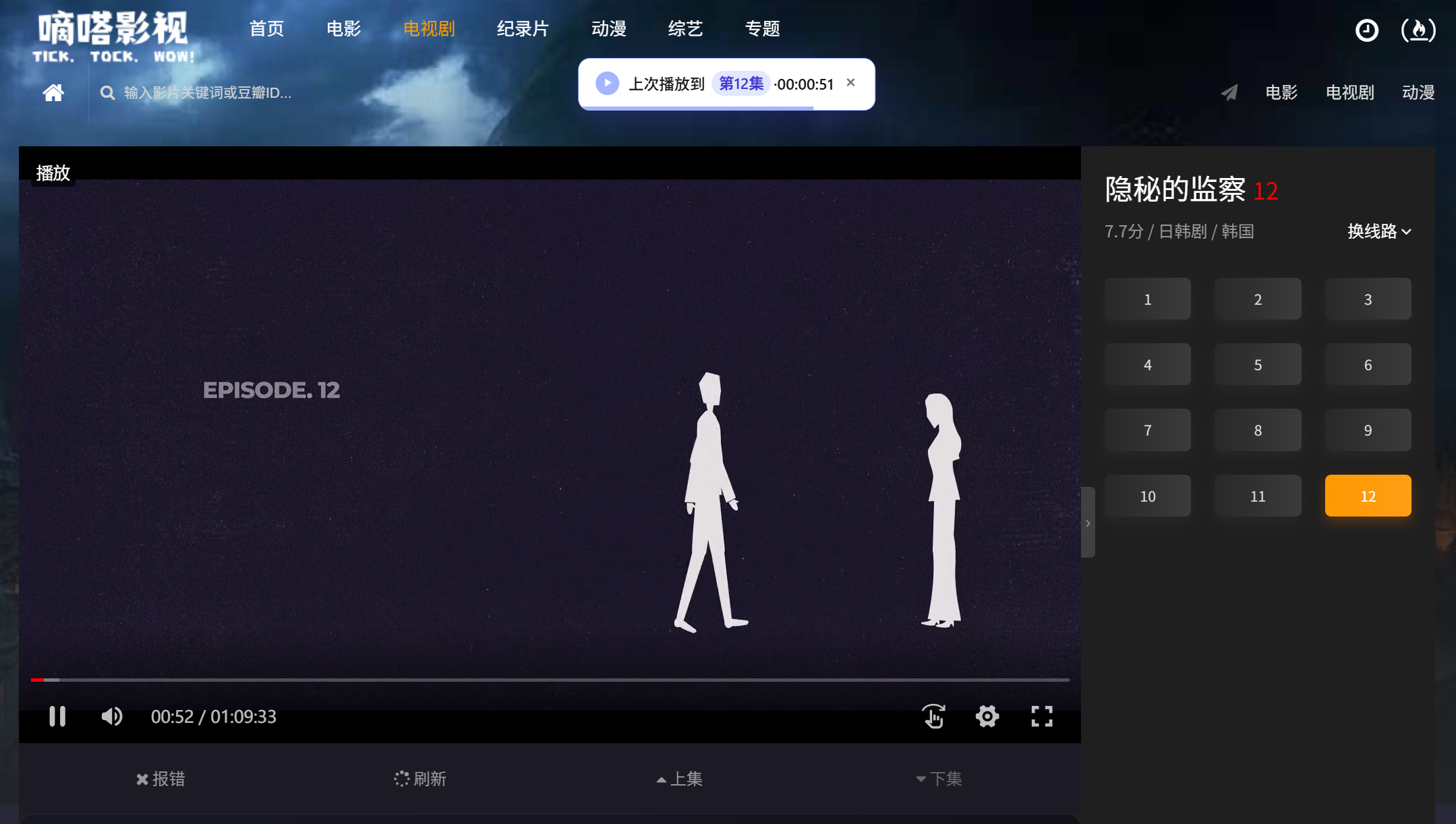The height and width of the screenshot is (824, 1456).
Task: Click the search magnifier icon
Action: point(107,92)
